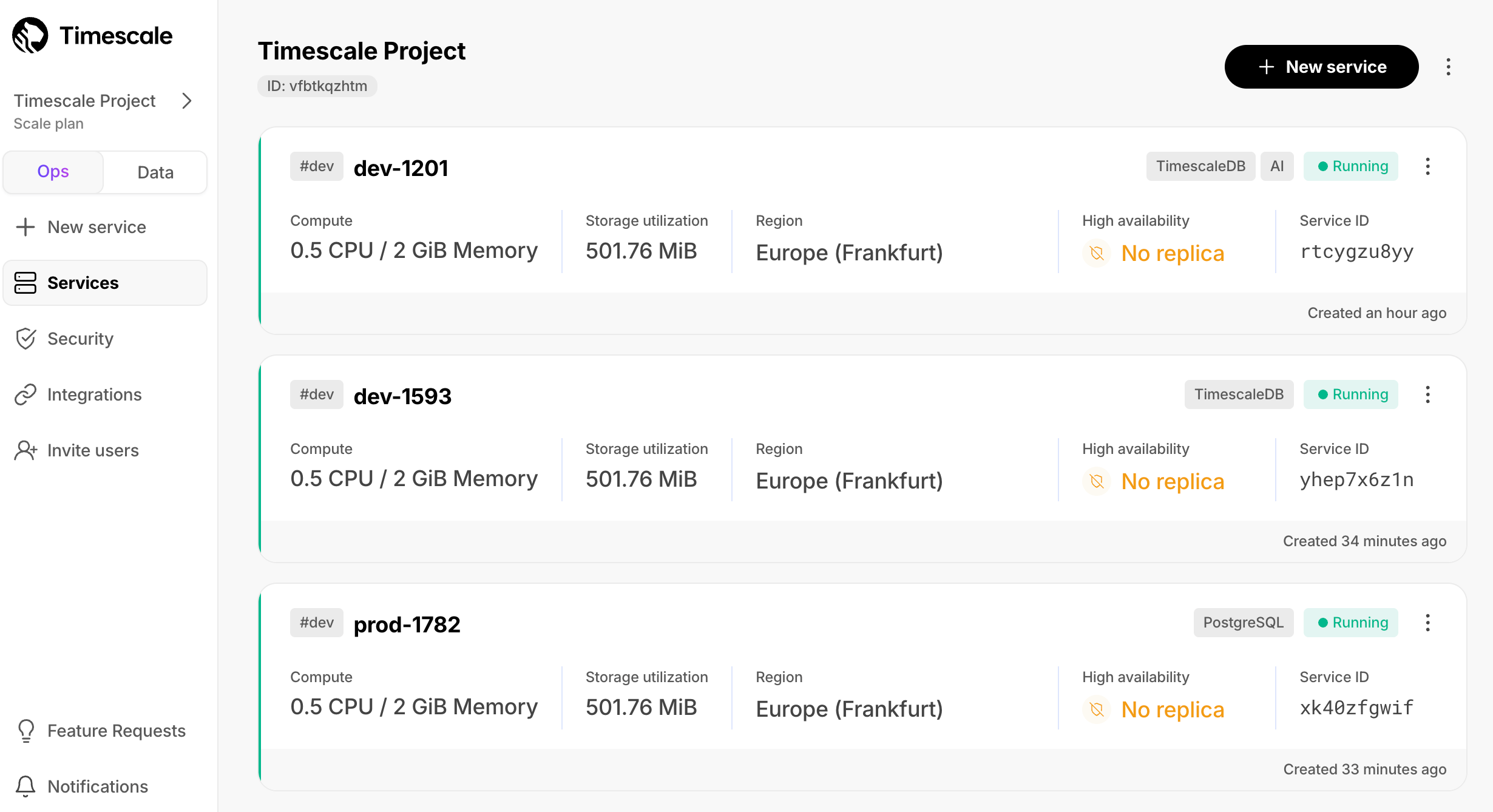The width and height of the screenshot is (1493, 812).
Task: Open the dev-1201 three-dot options menu
Action: click(x=1427, y=166)
